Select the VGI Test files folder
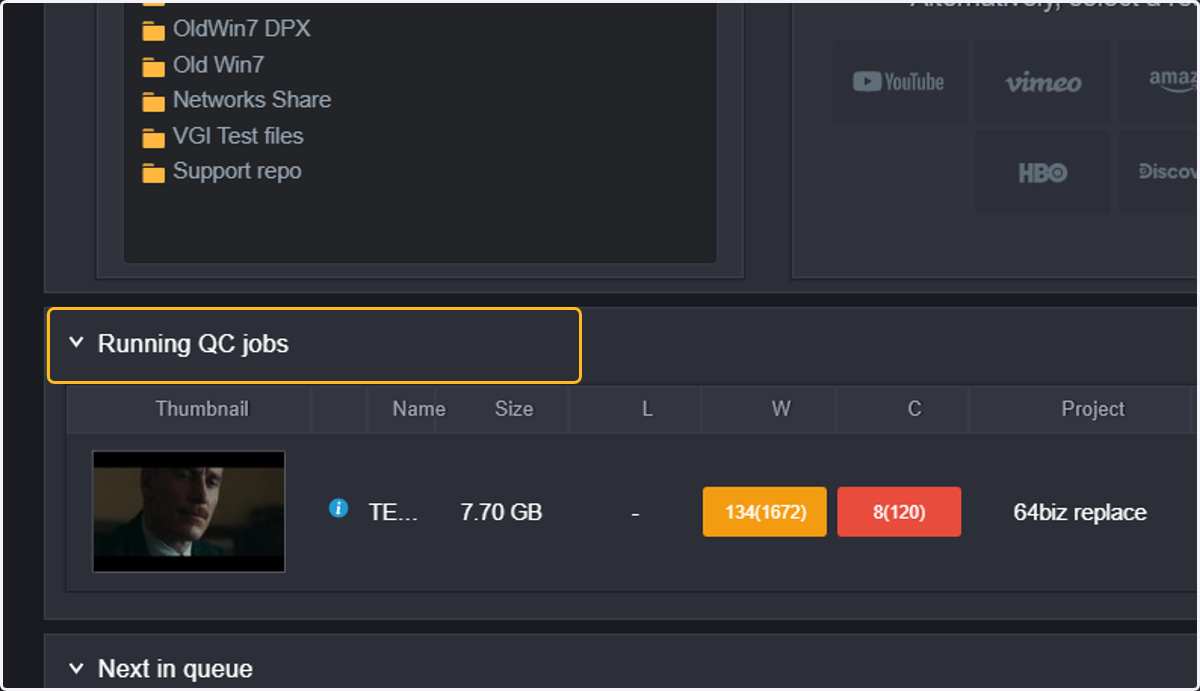The image size is (1200, 691). pos(238,136)
